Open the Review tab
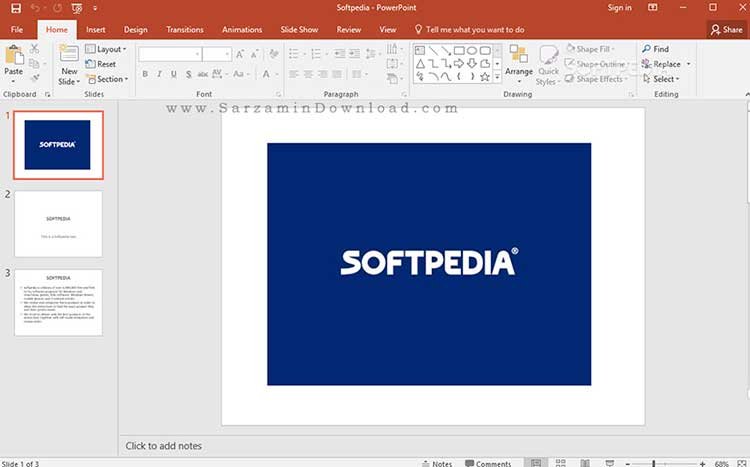This screenshot has height=467, width=750. (x=349, y=30)
